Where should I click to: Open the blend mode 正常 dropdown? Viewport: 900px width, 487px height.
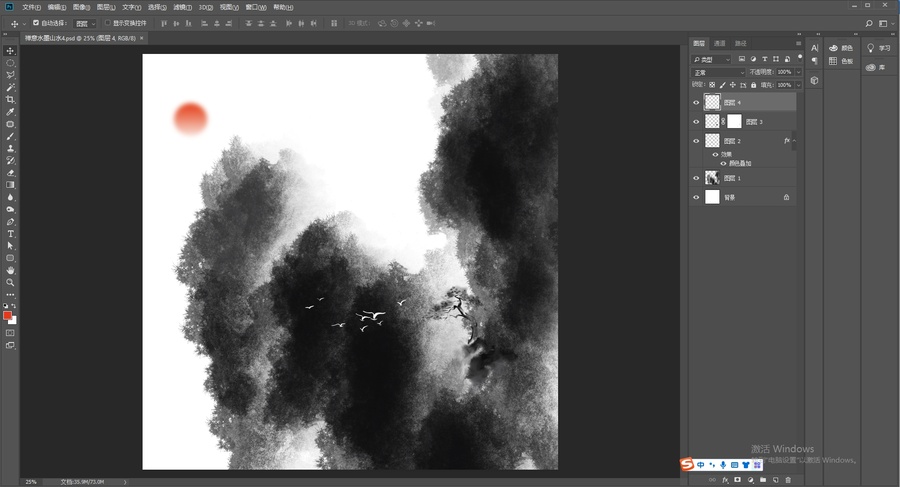718,72
